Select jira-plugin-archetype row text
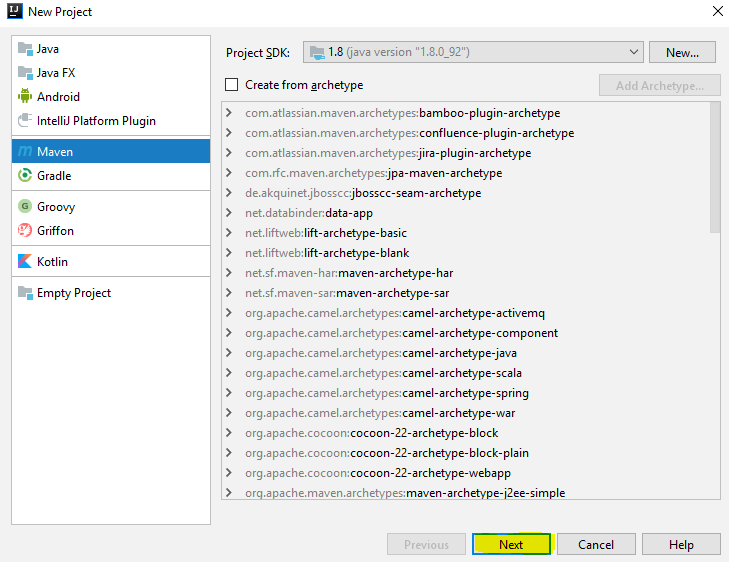729x562 pixels. pyautogui.click(x=388, y=153)
